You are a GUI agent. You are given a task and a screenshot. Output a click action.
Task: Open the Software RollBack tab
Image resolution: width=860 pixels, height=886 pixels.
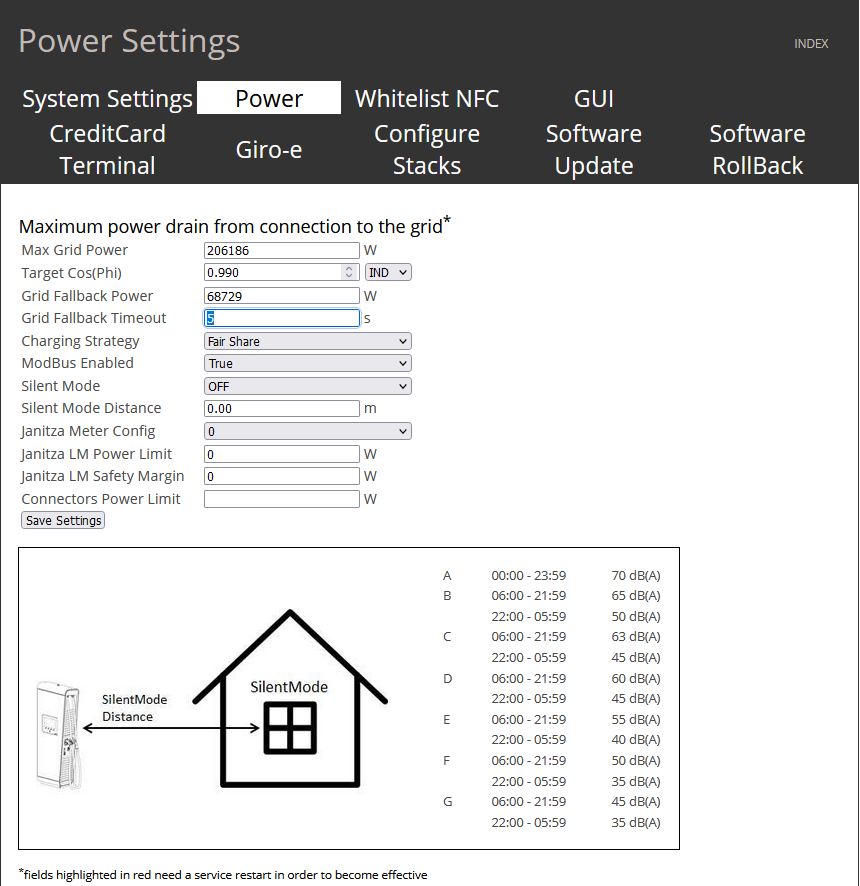pyautogui.click(x=757, y=150)
